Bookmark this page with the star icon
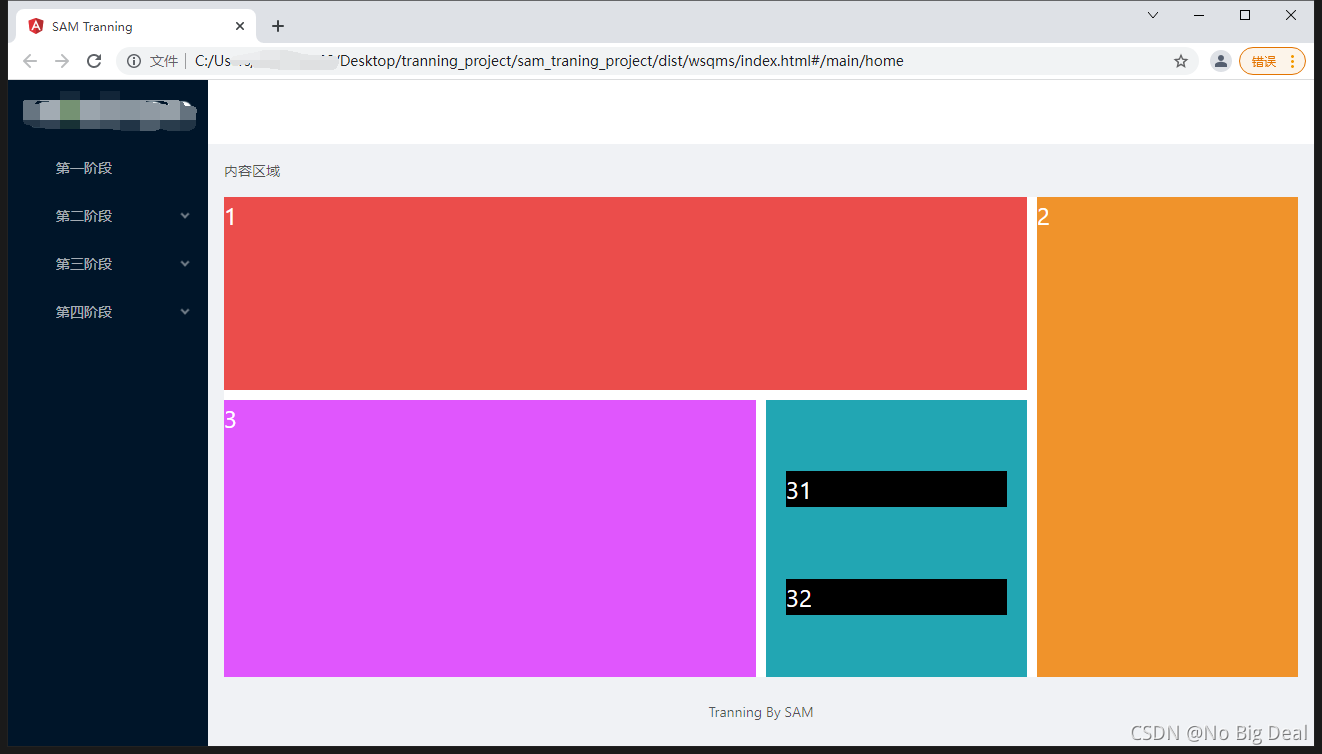 point(1181,61)
